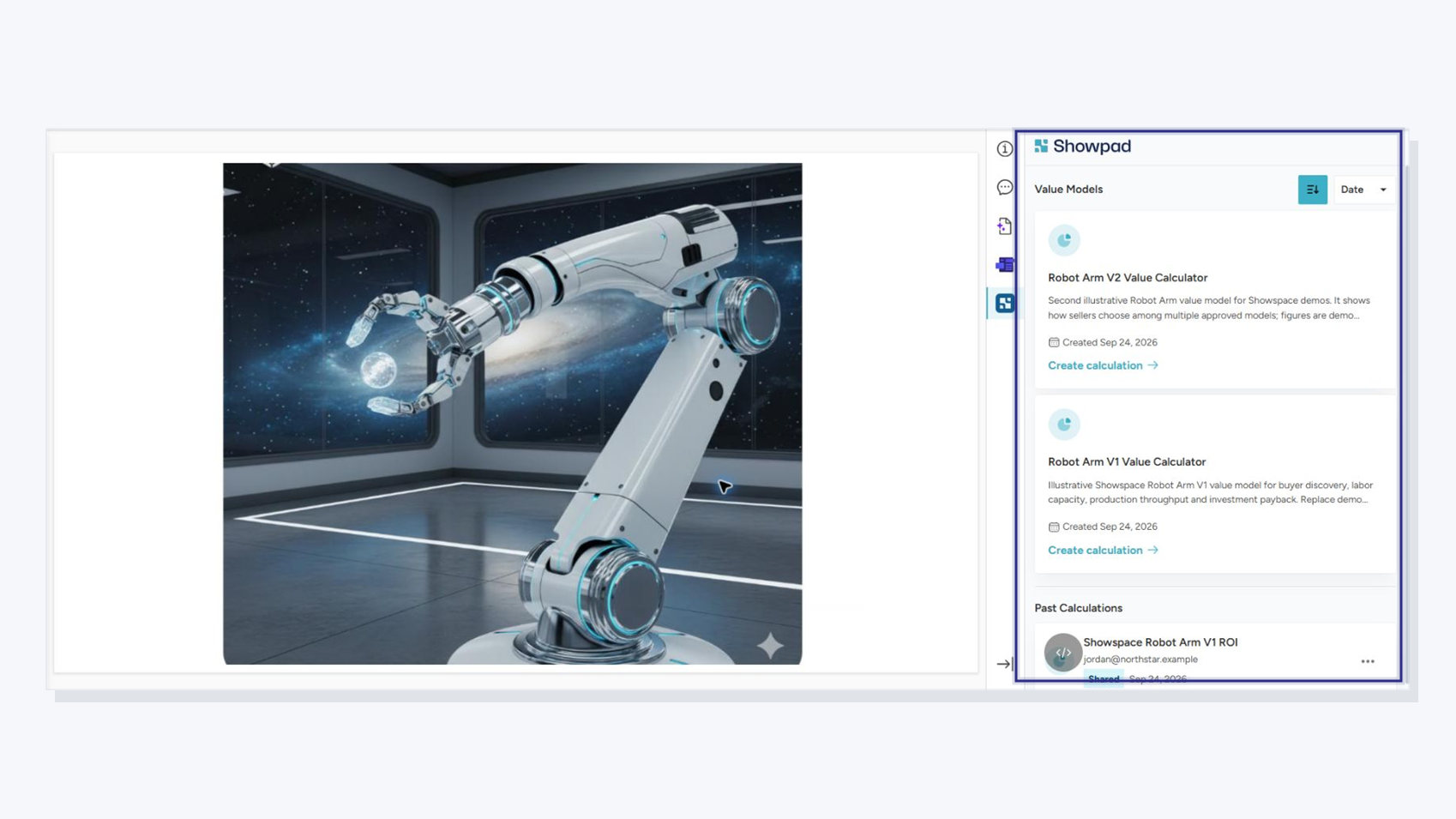Click the add-document sidebar icon

click(1004, 226)
